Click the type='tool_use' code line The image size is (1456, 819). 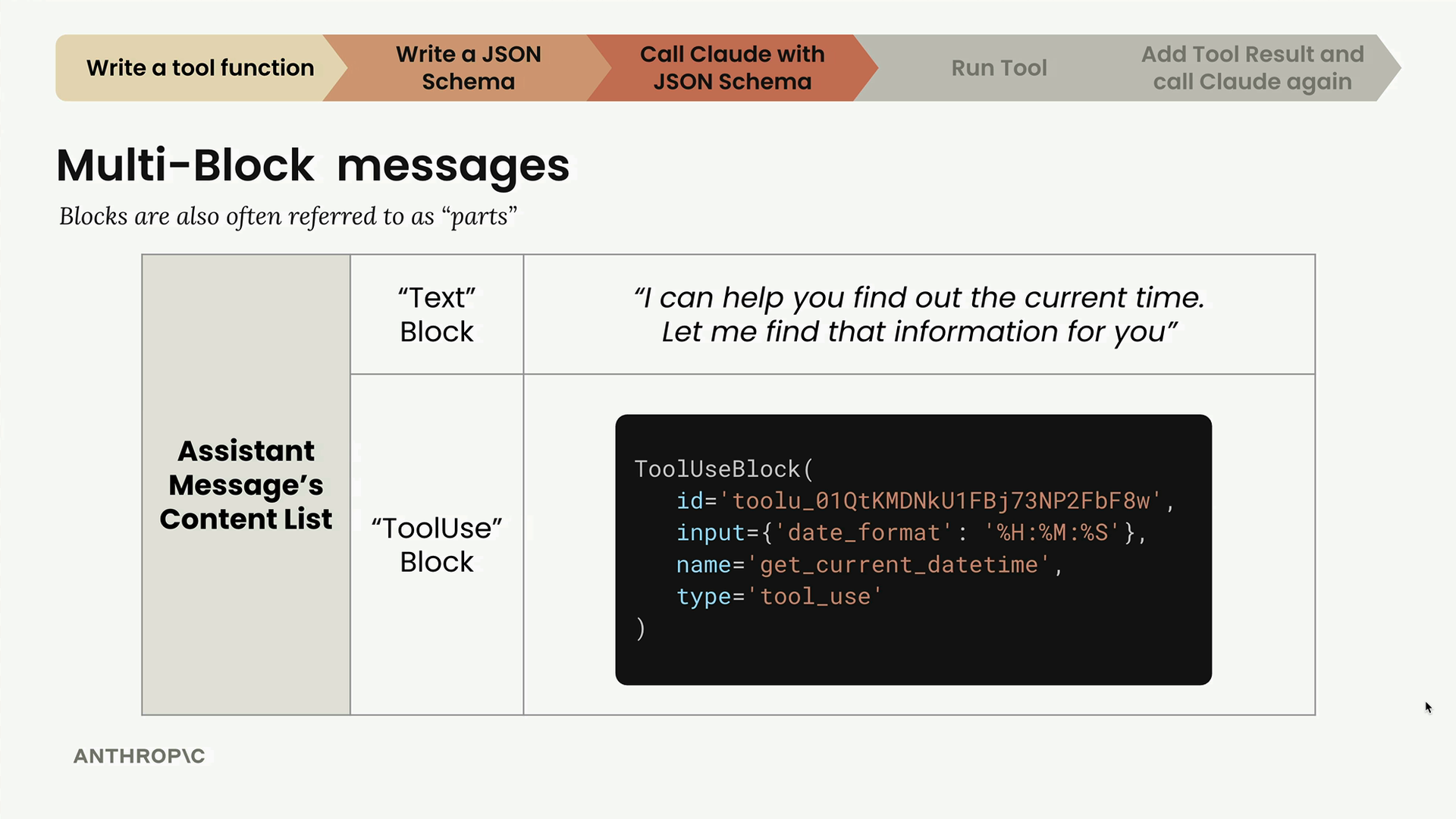(x=779, y=597)
